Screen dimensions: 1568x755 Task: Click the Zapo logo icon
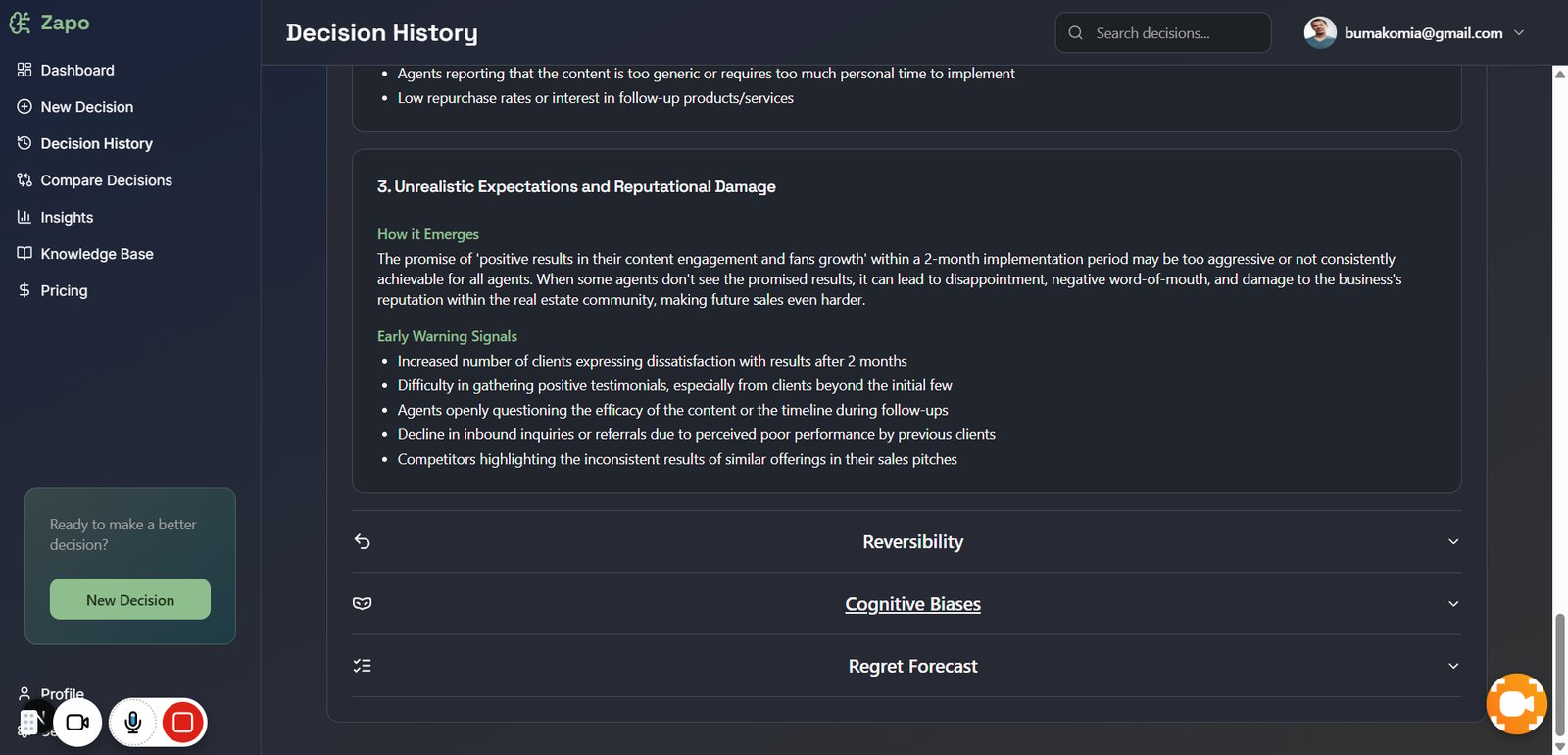(x=20, y=23)
